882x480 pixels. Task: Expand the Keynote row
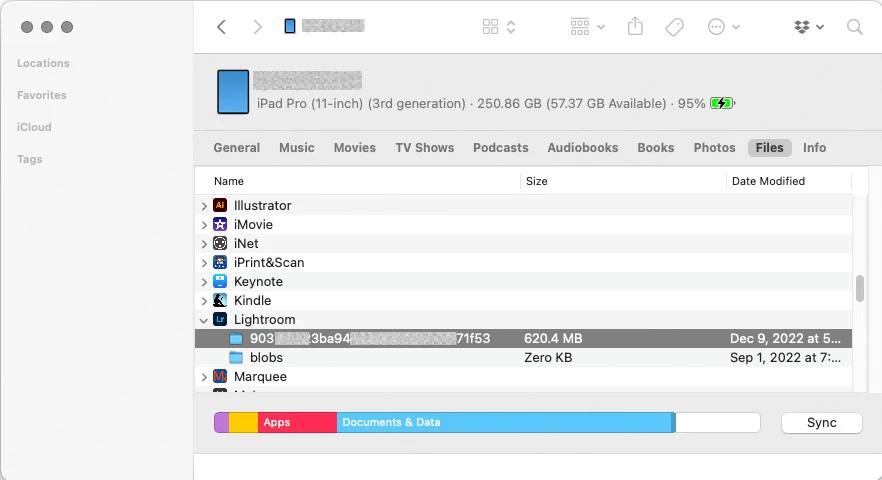(204, 282)
